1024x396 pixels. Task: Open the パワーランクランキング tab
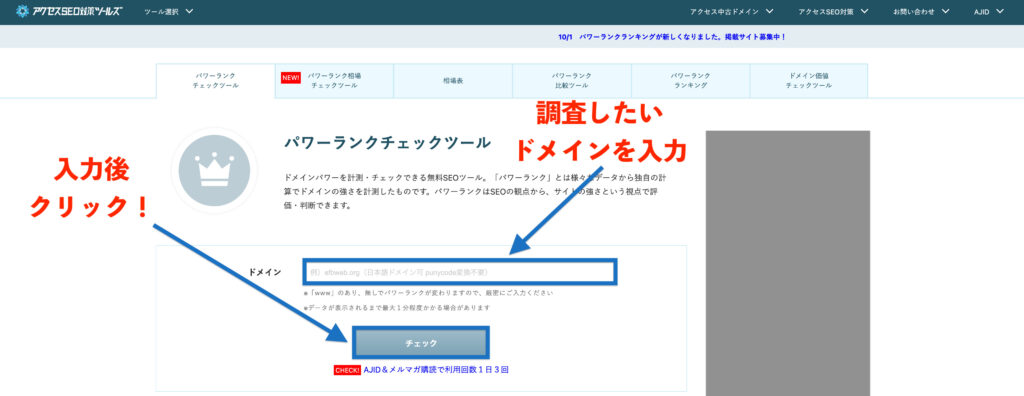690,80
